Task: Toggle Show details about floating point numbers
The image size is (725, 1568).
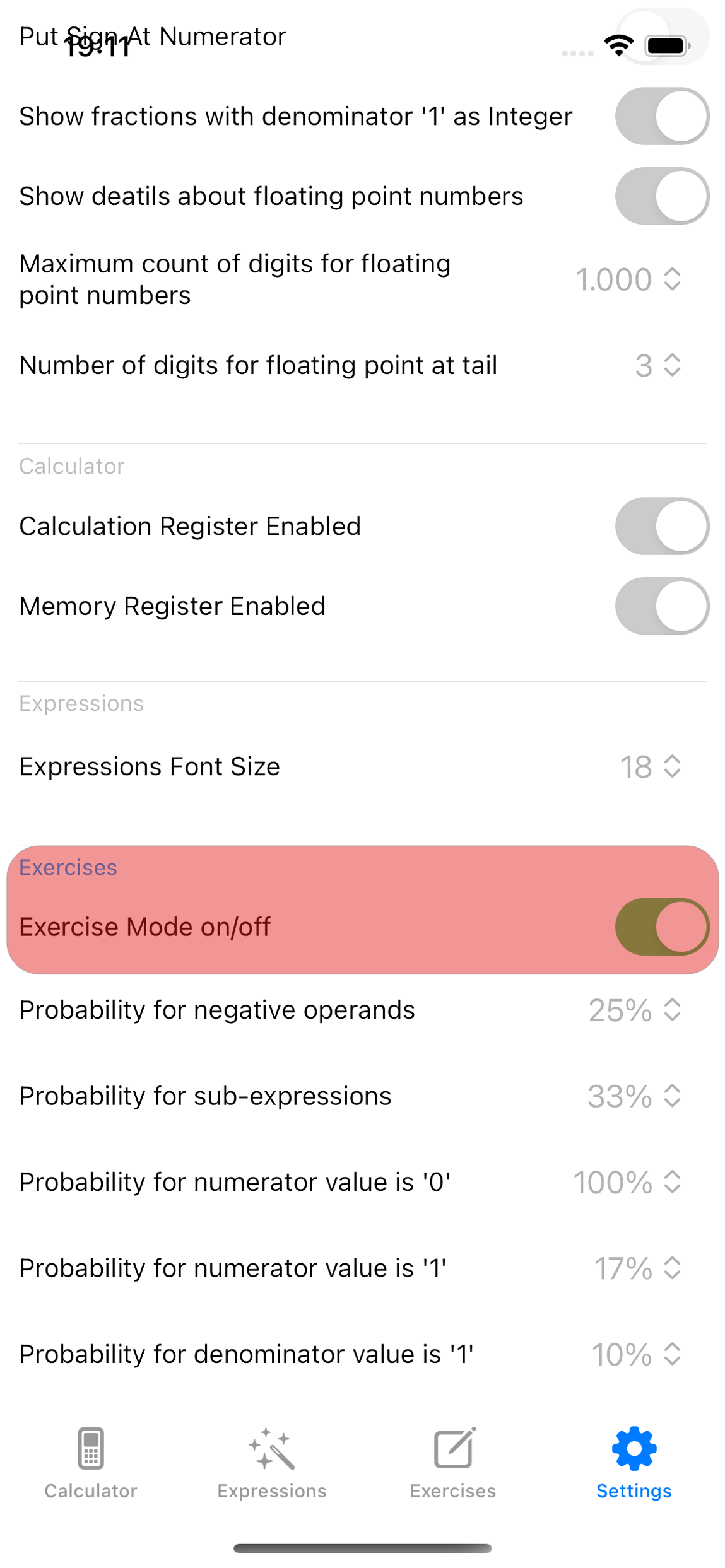Action: pos(662,196)
